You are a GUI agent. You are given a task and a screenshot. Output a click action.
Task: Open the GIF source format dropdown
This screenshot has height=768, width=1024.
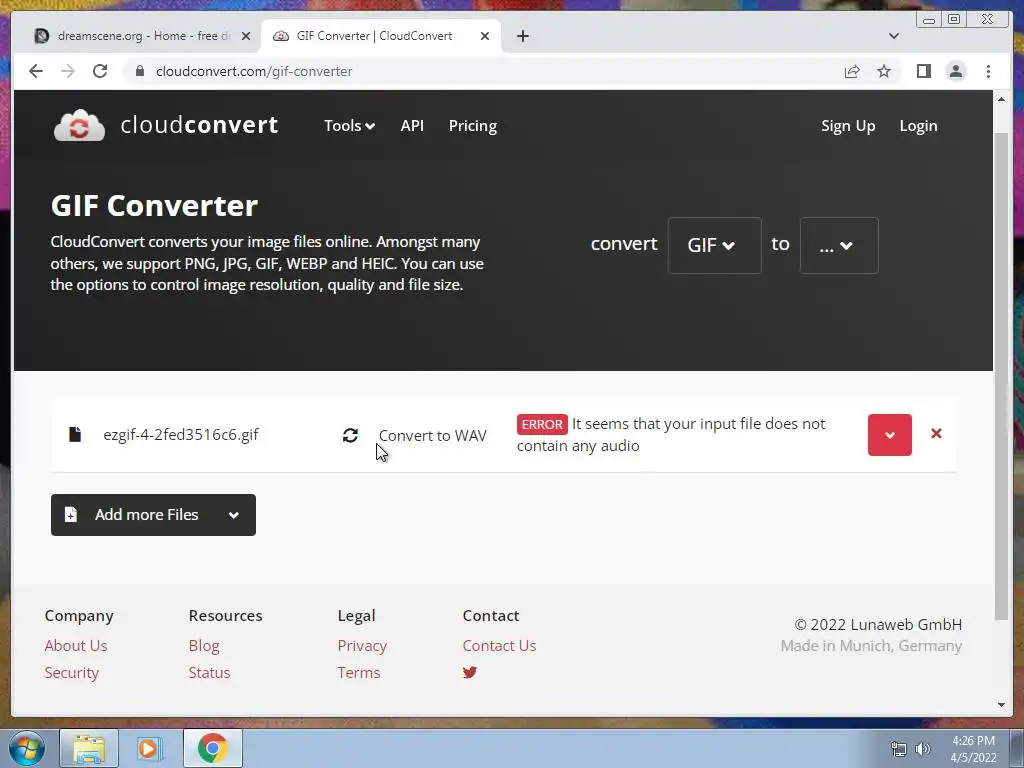(714, 246)
